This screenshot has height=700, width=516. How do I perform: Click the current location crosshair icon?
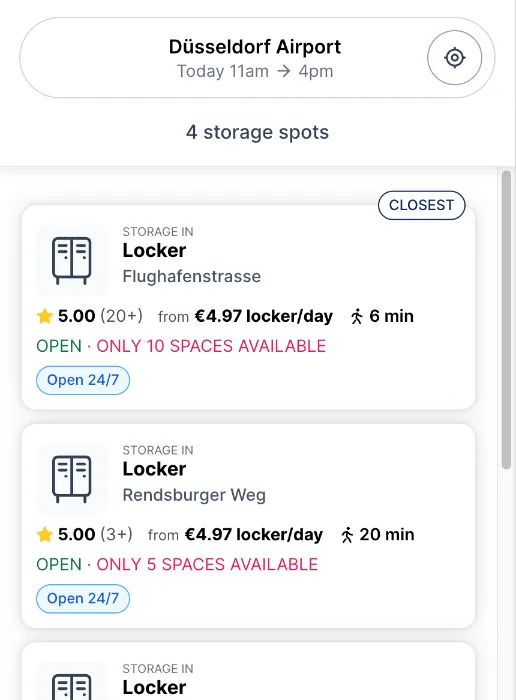pos(454,58)
